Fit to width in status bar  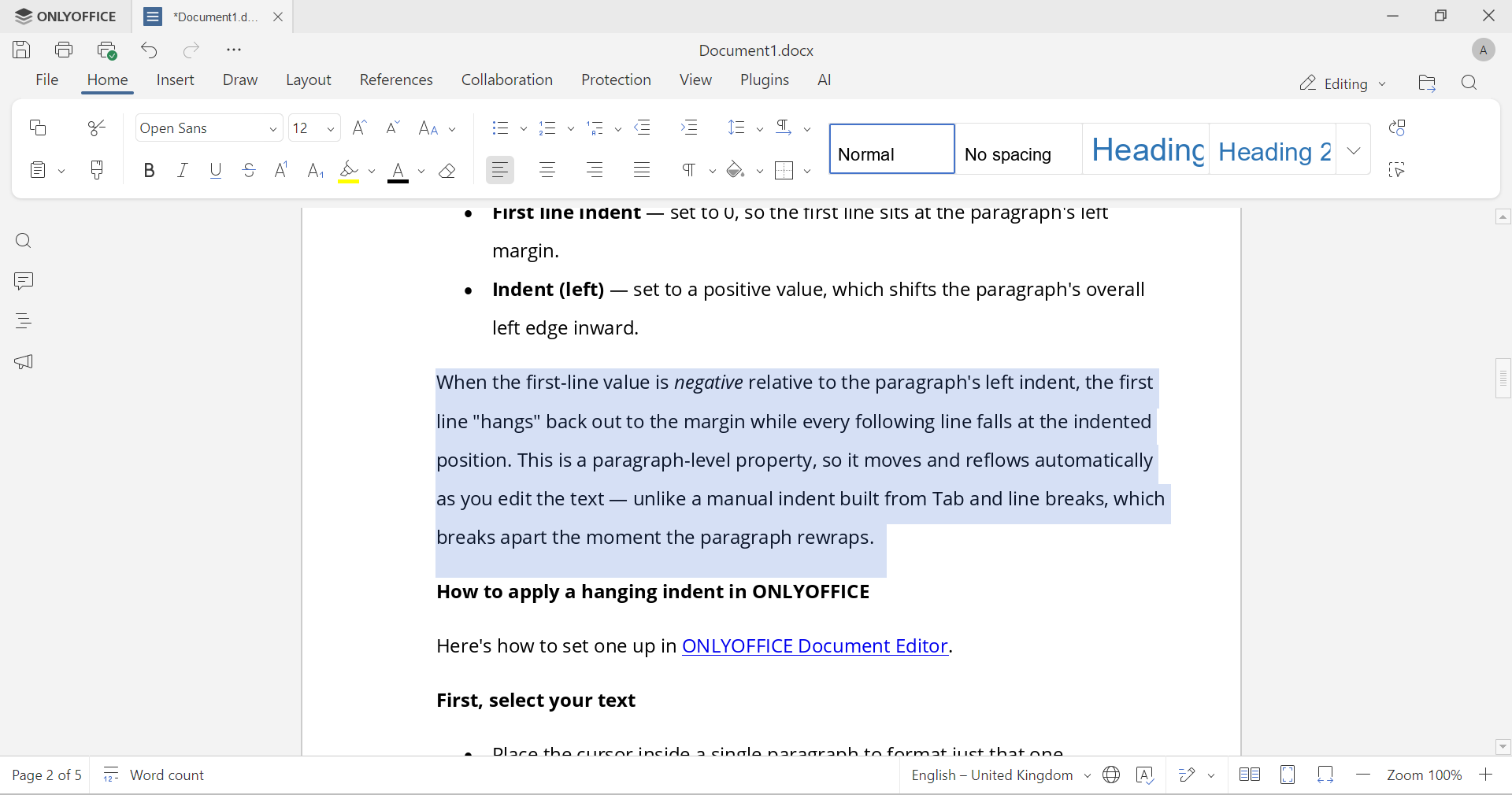1326,775
